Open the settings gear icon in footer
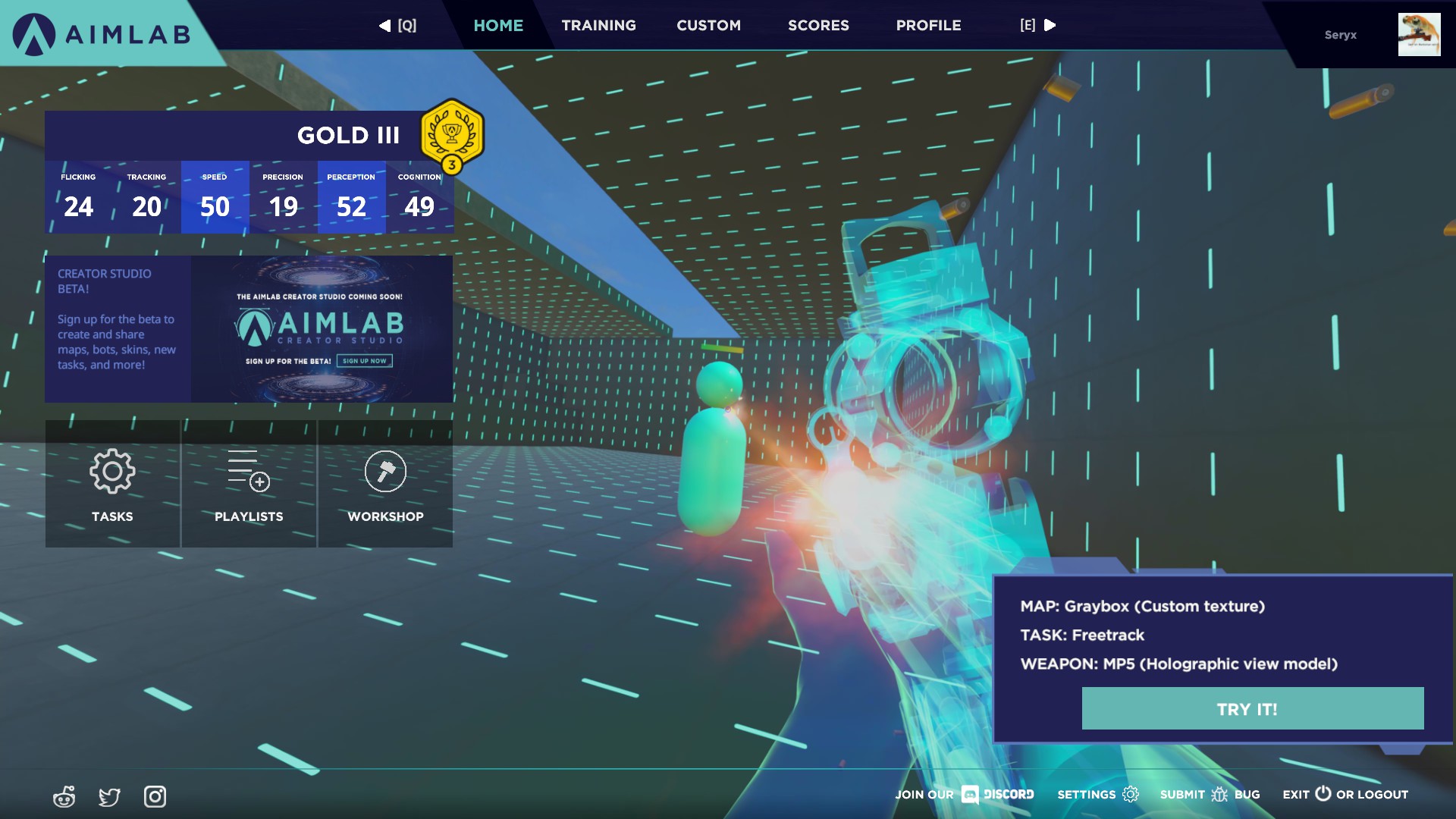 coord(1131,794)
